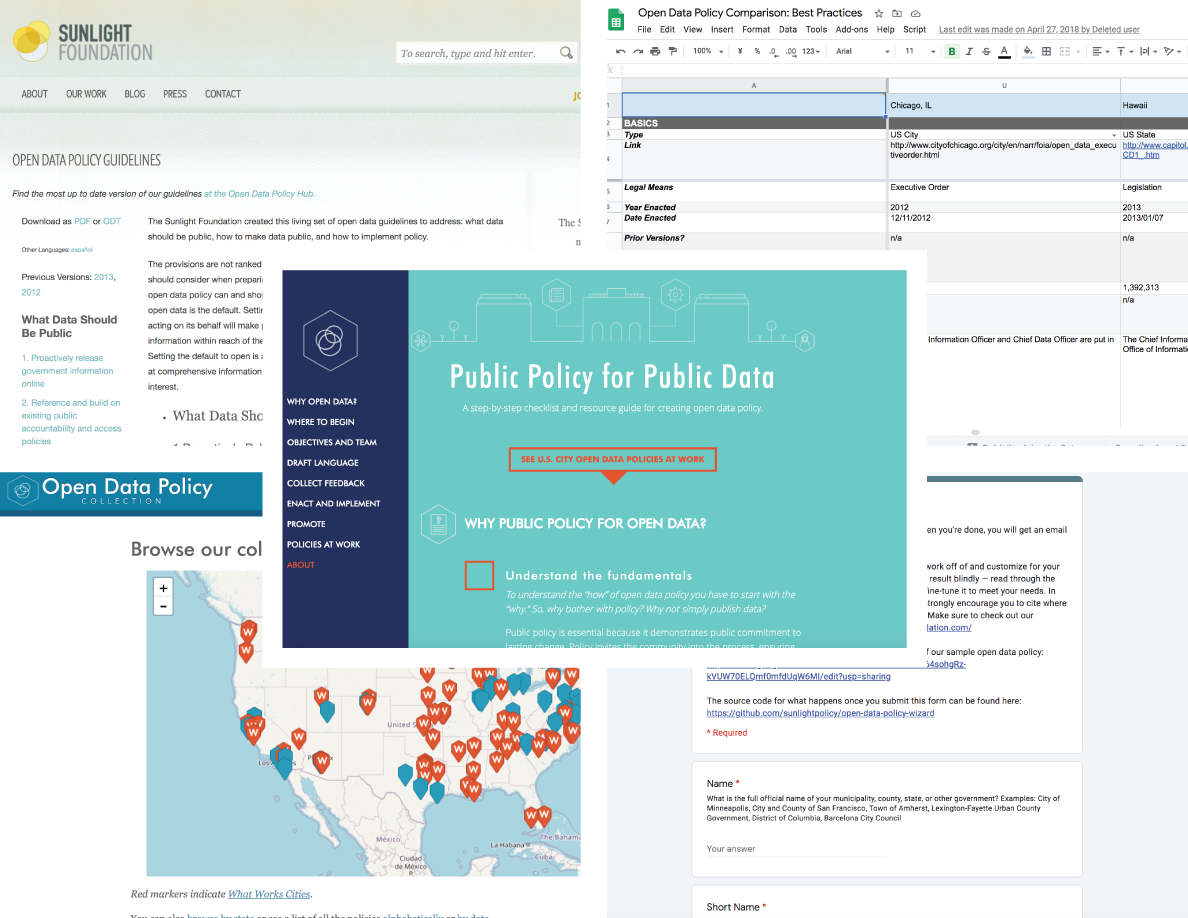Open the Insert menu in Sheets
The image size is (1188, 918).
(x=722, y=30)
